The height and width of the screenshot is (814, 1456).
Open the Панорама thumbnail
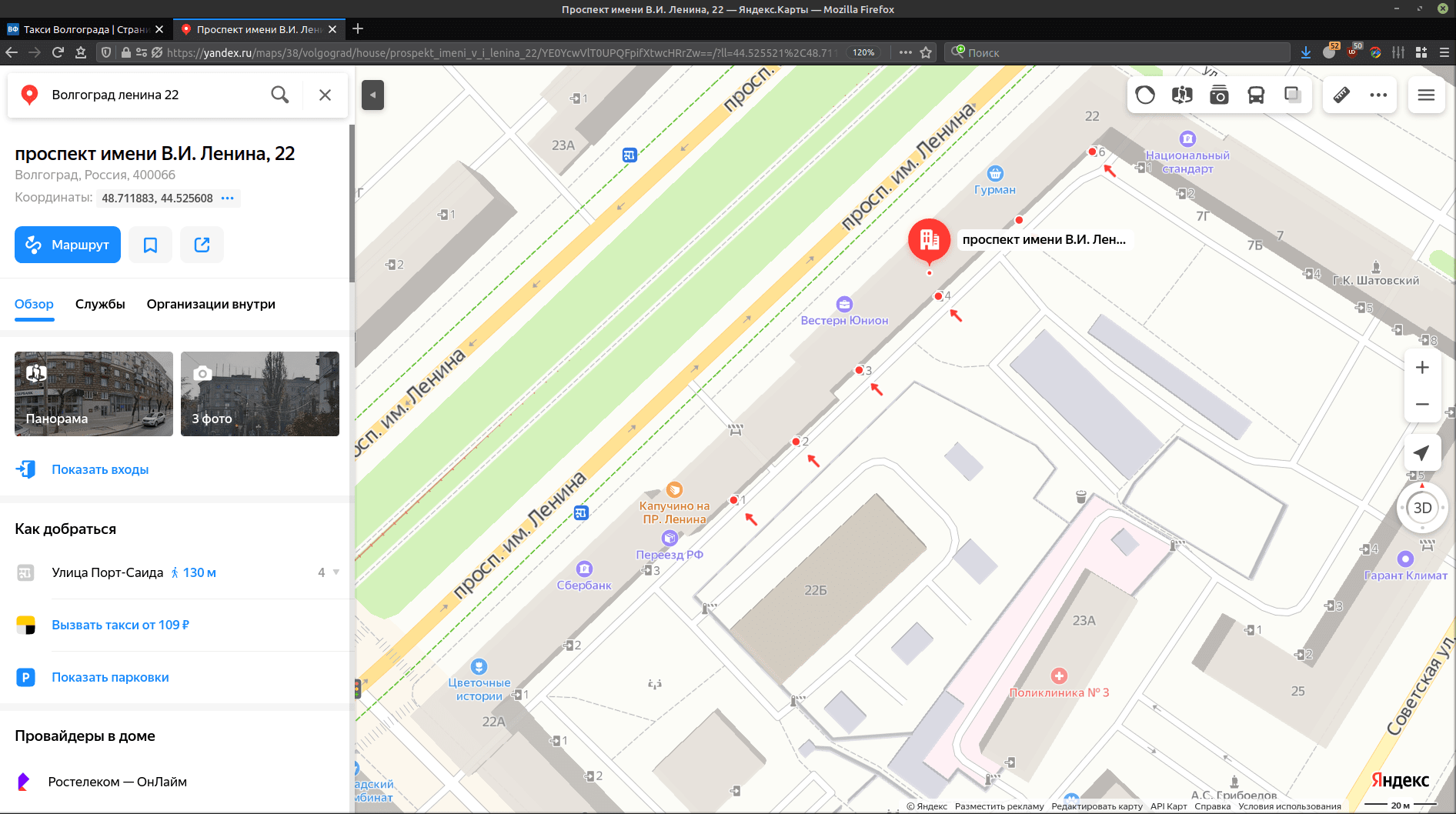click(94, 394)
